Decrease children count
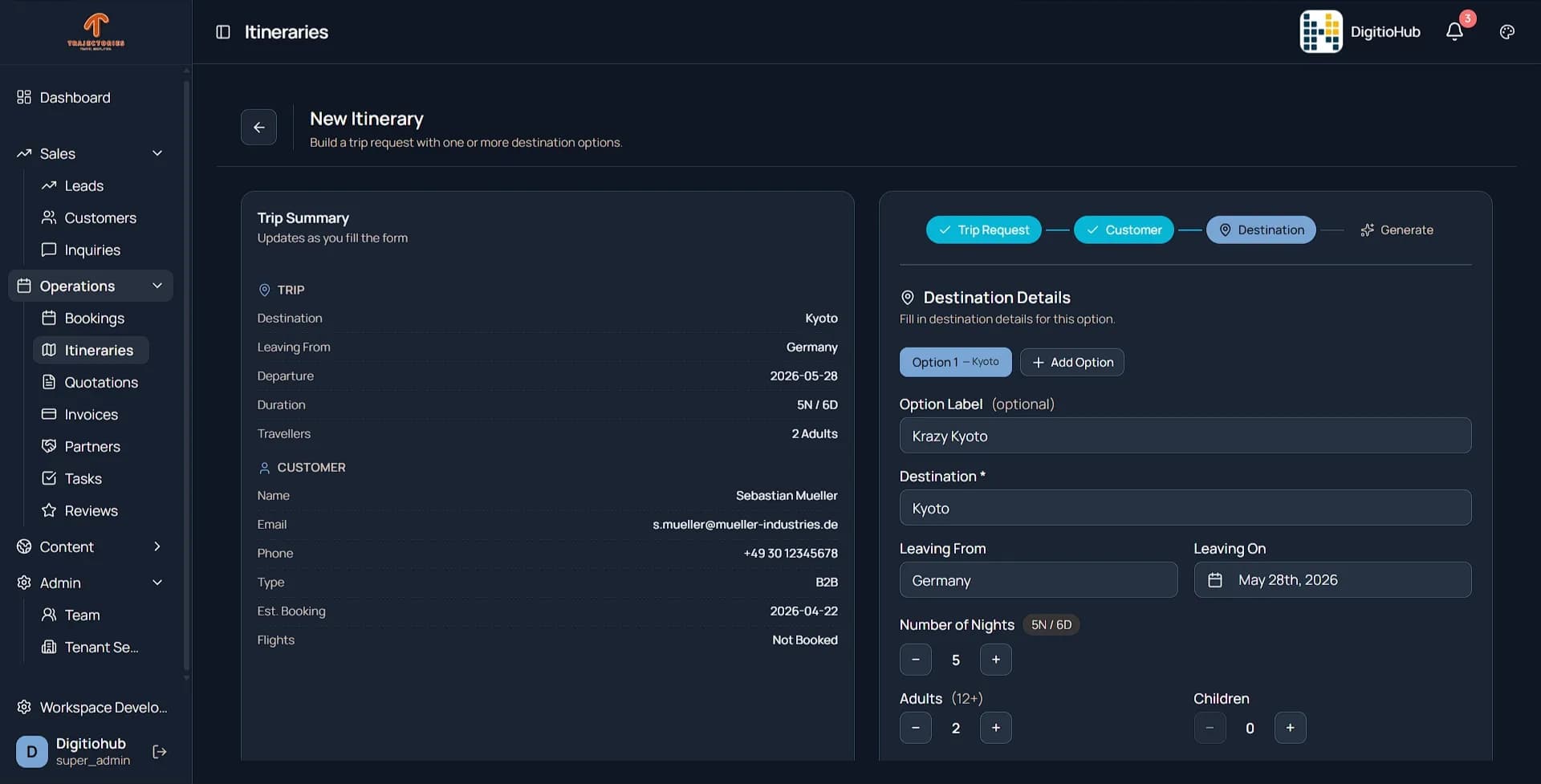The height and width of the screenshot is (784, 1541). (x=1210, y=728)
